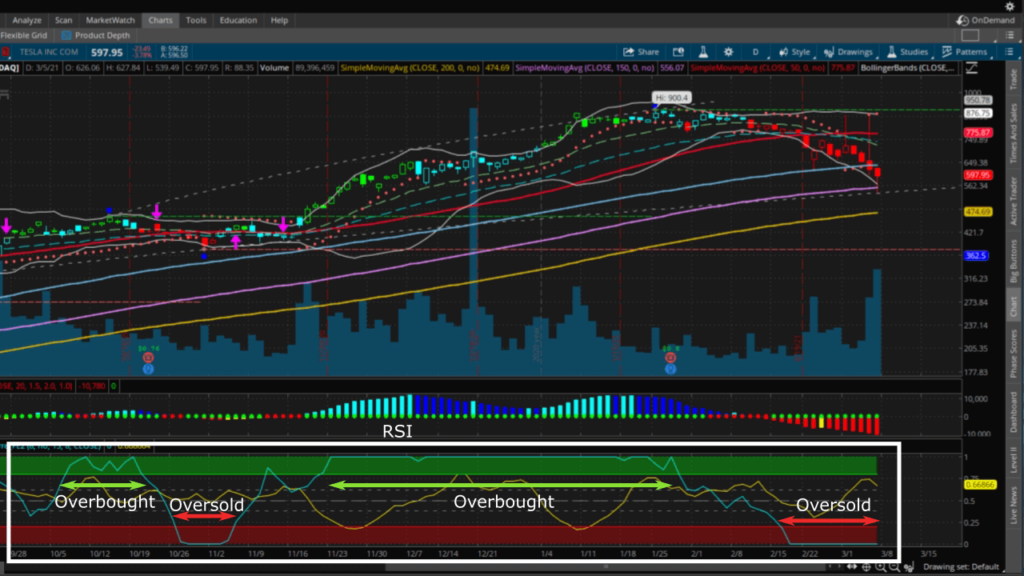This screenshot has height=576, width=1024.
Task: Open the Dashboard sidebar tab
Action: pyautogui.click(x=1014, y=412)
